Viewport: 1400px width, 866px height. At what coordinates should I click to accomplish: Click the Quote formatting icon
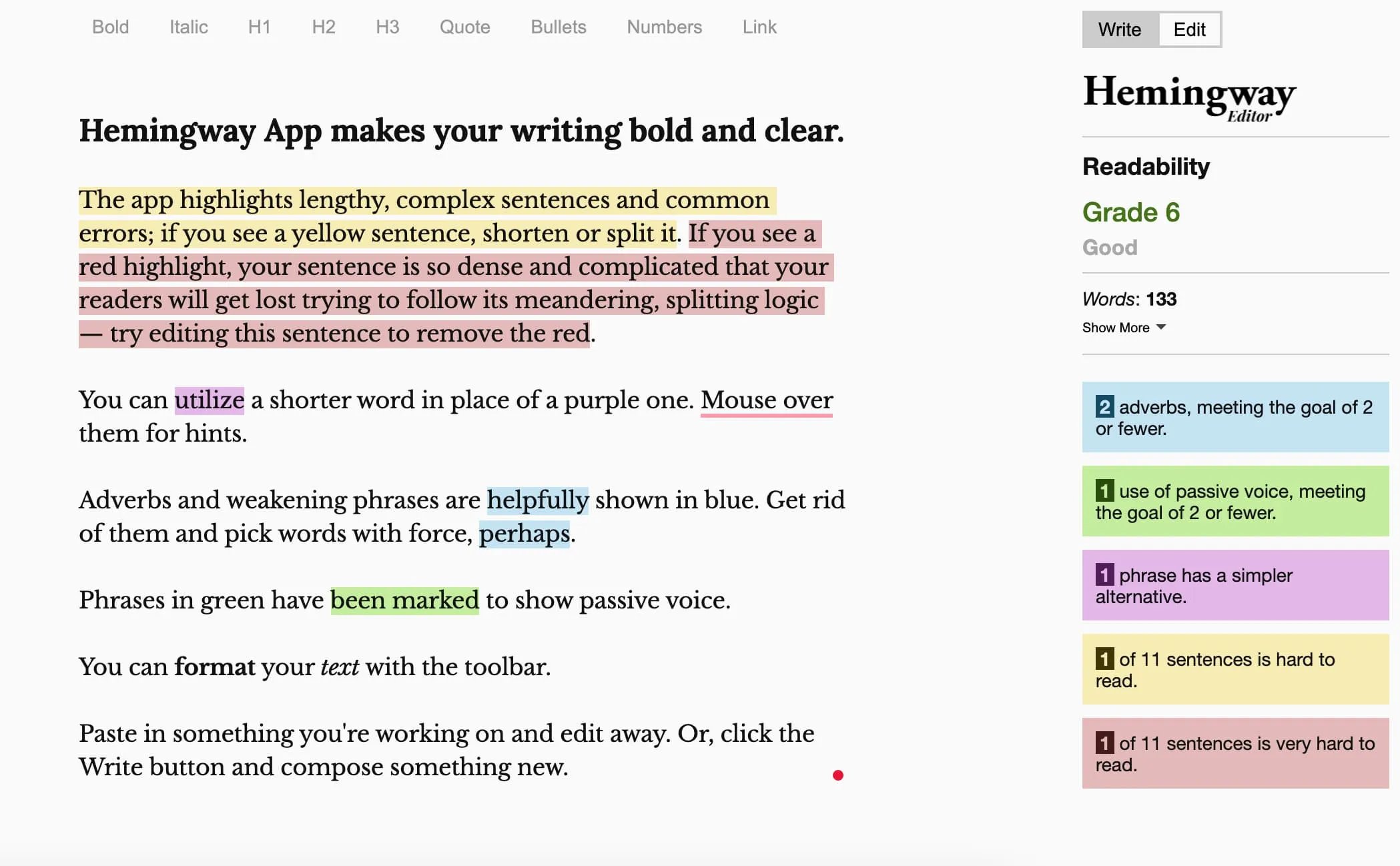(x=465, y=27)
